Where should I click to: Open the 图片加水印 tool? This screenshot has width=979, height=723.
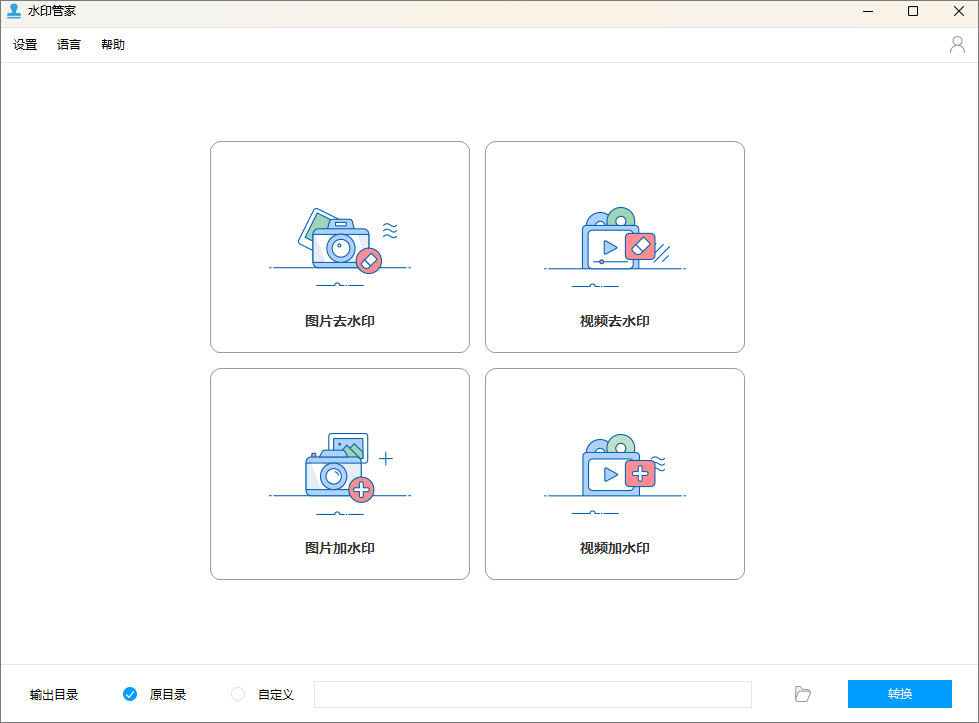[339, 474]
